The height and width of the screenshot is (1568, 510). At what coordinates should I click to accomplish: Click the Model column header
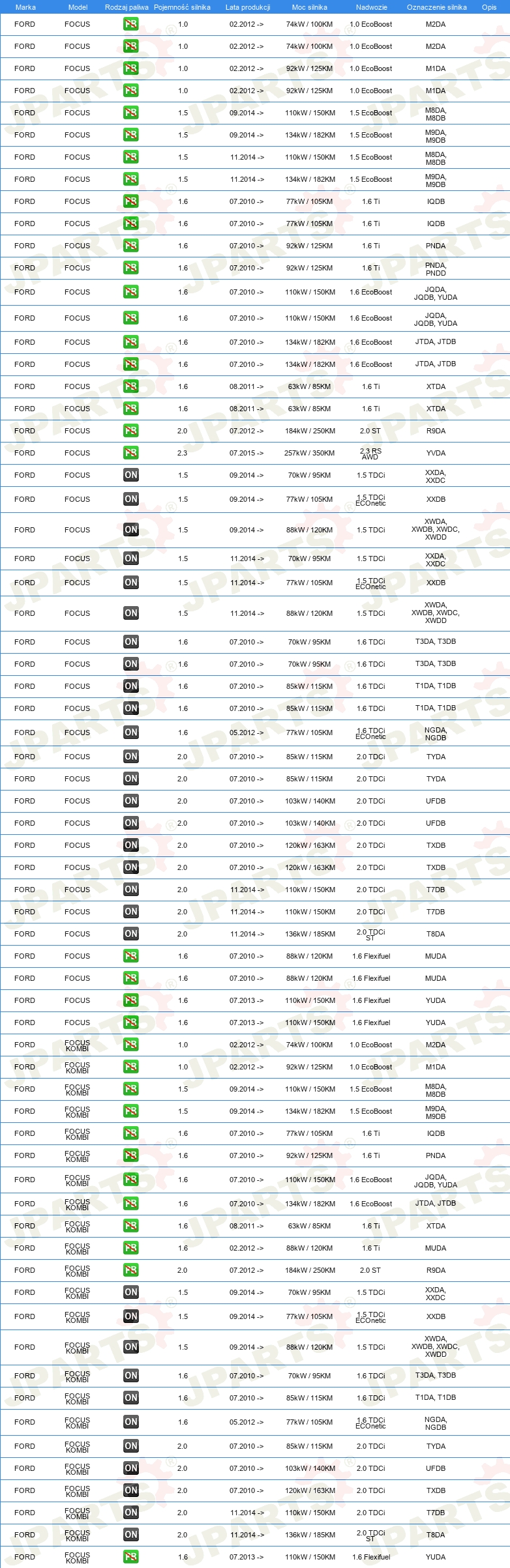(x=78, y=7)
